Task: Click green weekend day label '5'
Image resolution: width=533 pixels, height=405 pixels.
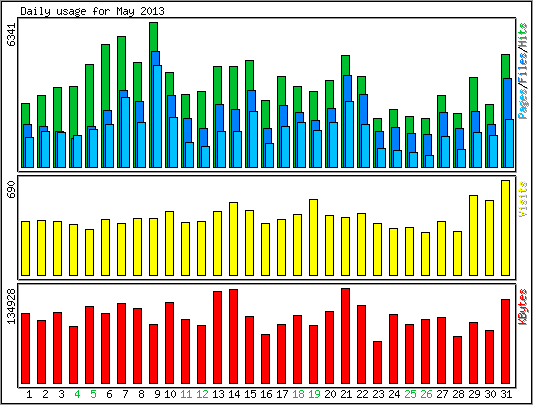Action: (93, 394)
